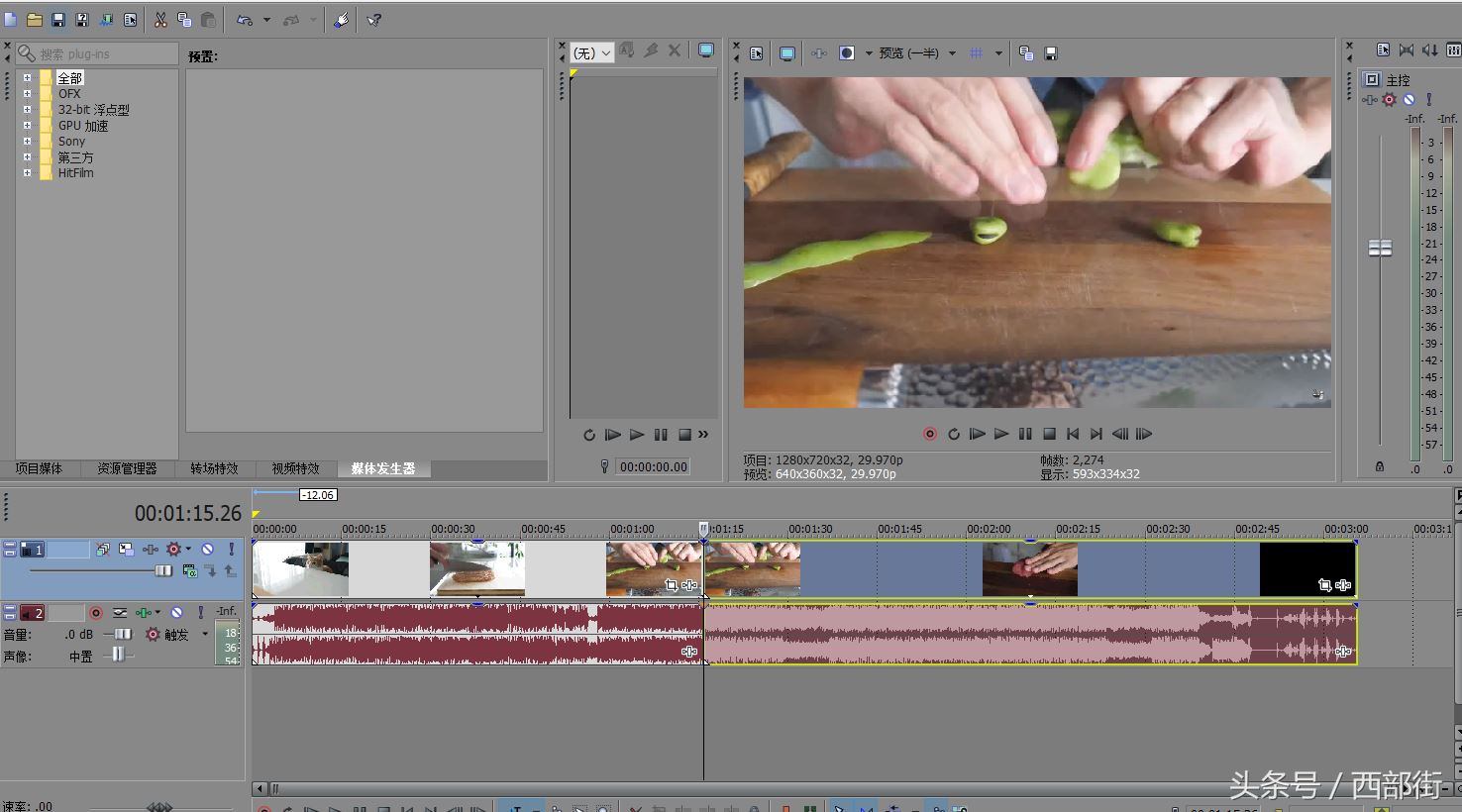The height and width of the screenshot is (812, 1462).
Task: Mute video track 1
Action: point(207,549)
